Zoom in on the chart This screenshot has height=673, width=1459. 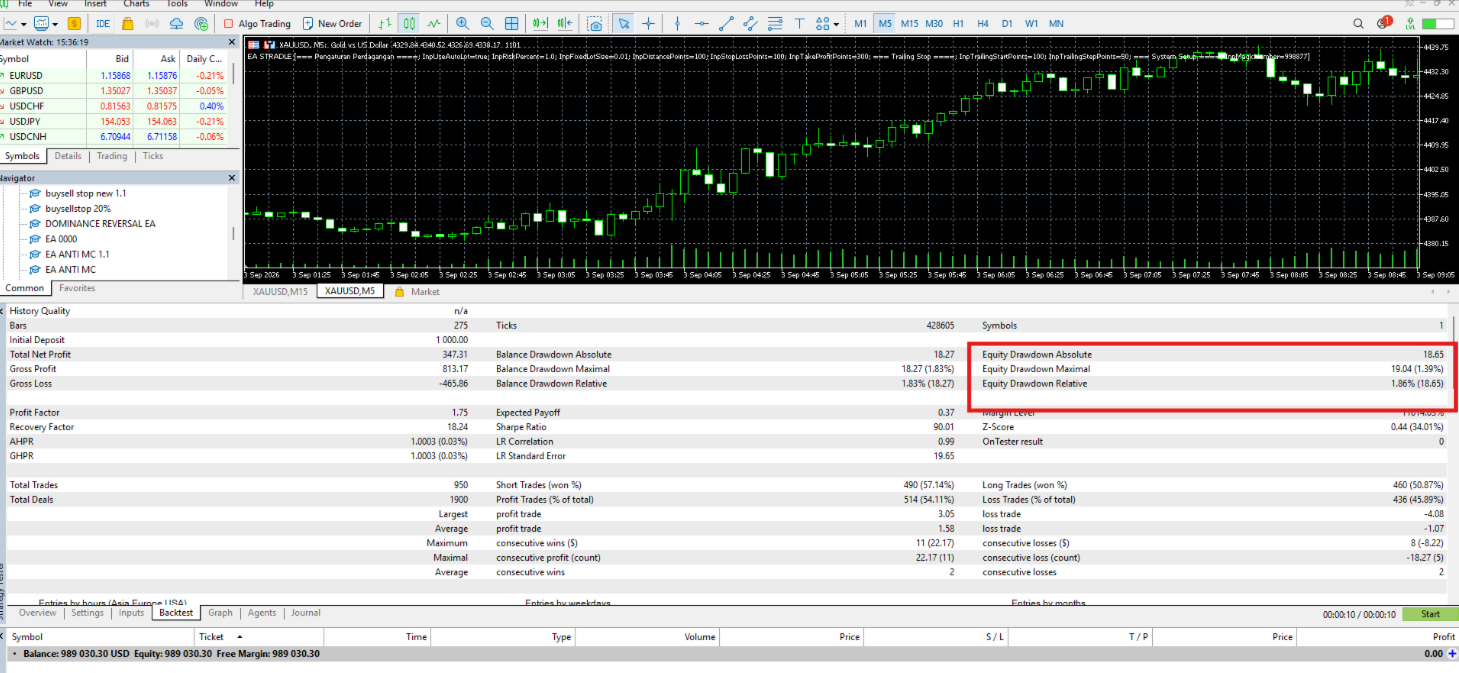(461, 23)
